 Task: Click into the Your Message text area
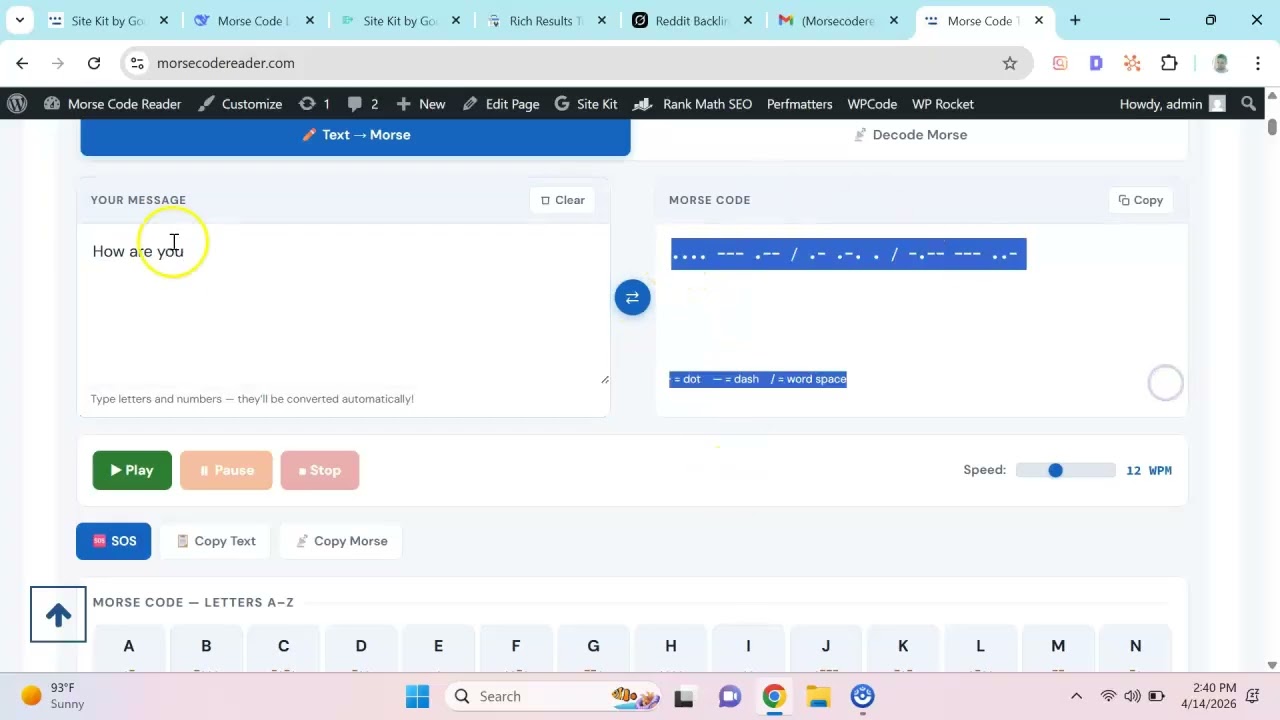point(344,305)
